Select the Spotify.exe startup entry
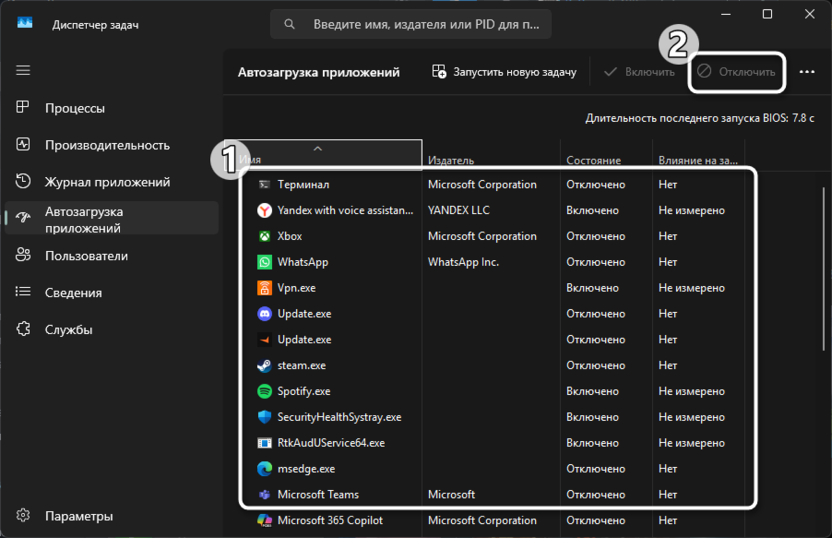 (x=303, y=391)
